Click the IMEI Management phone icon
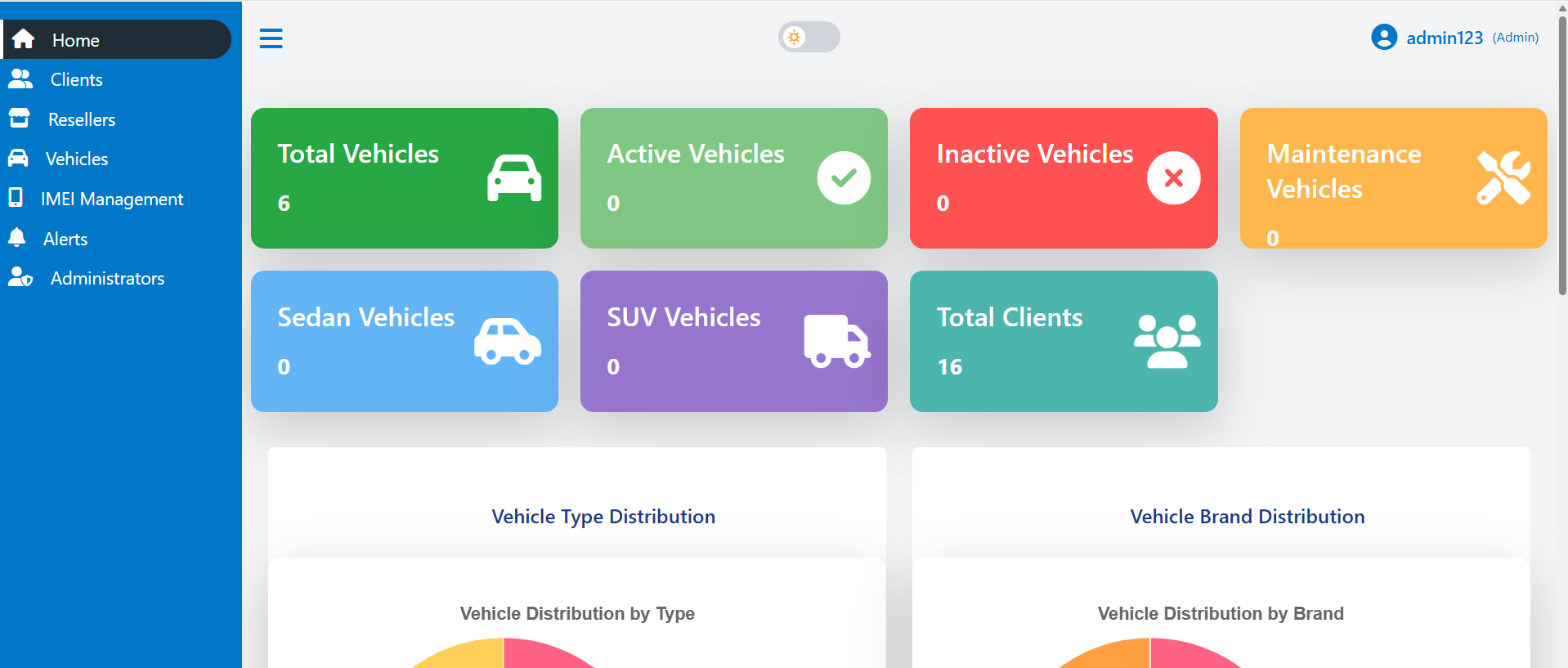This screenshot has width=1568, height=668. point(16,198)
